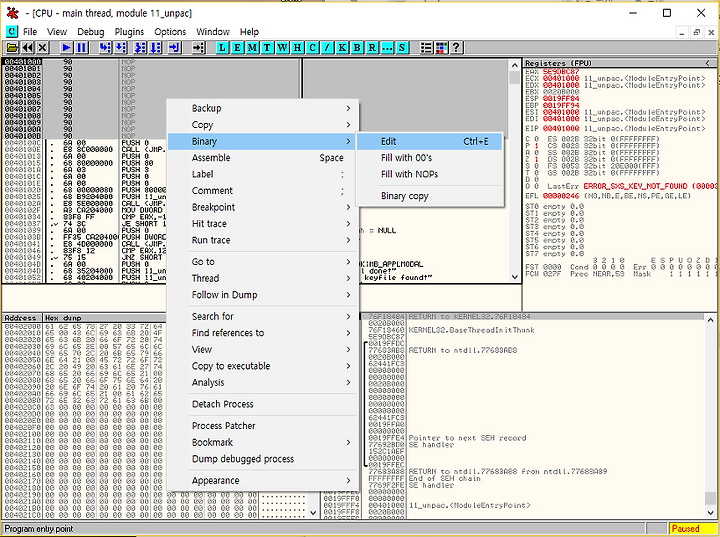Viewport: 720px width, 537px height.
Task: Choose Binary copy
Action: click(430, 196)
